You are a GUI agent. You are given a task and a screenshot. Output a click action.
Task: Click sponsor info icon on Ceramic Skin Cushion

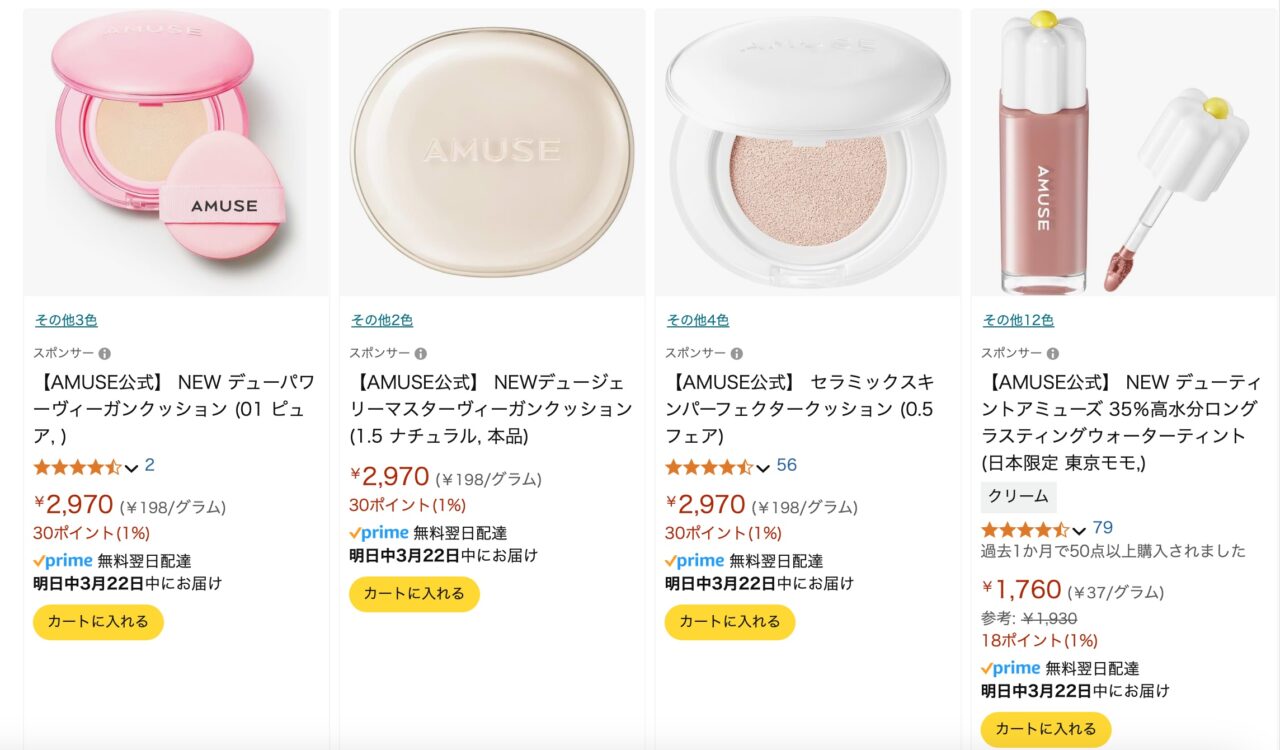point(737,354)
